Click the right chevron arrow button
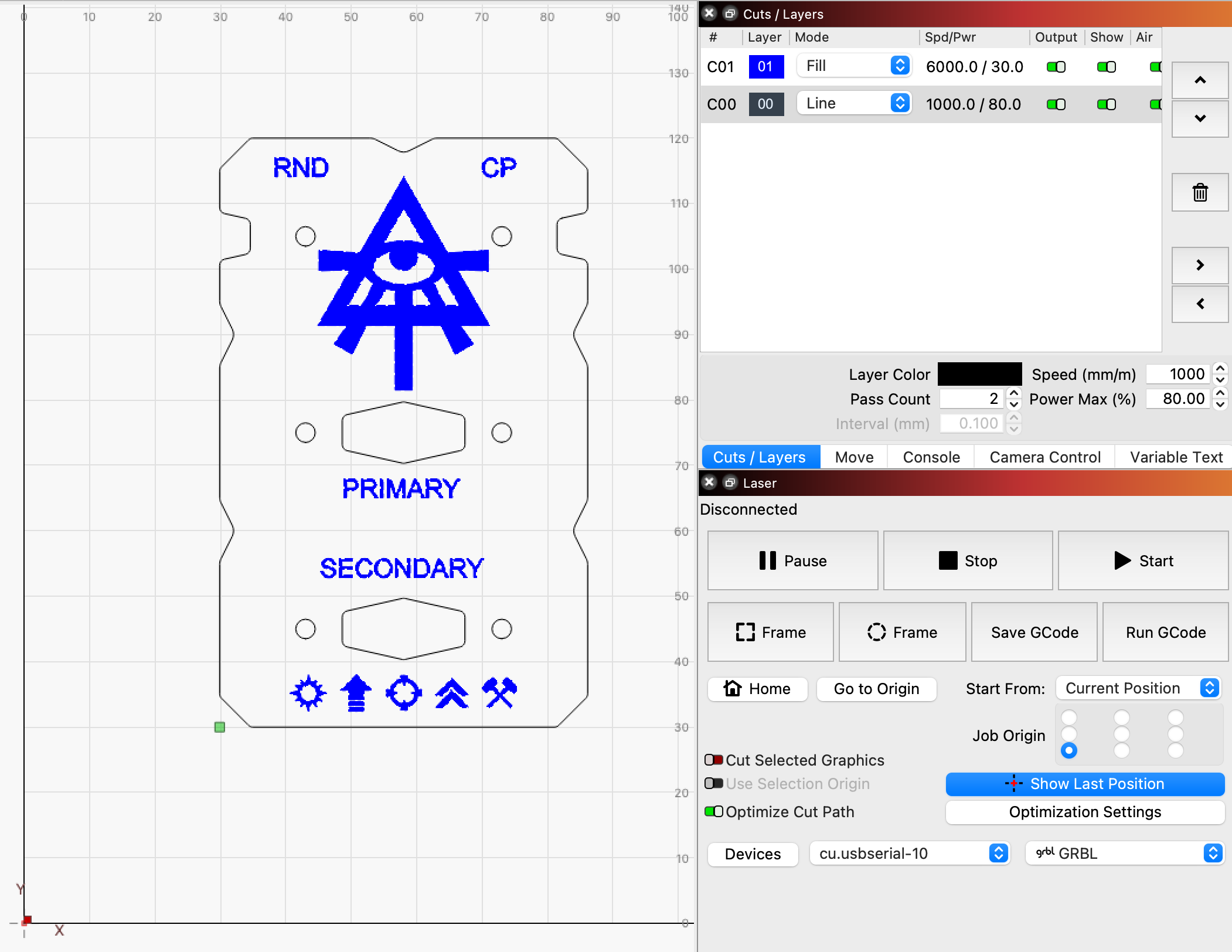The height and width of the screenshot is (952, 1232). point(1200,265)
